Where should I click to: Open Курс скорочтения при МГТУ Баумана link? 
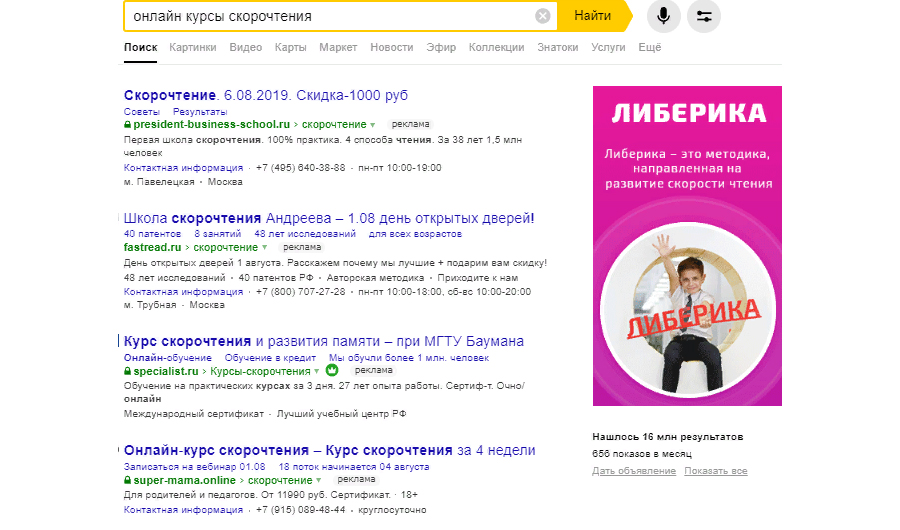[x=323, y=341]
